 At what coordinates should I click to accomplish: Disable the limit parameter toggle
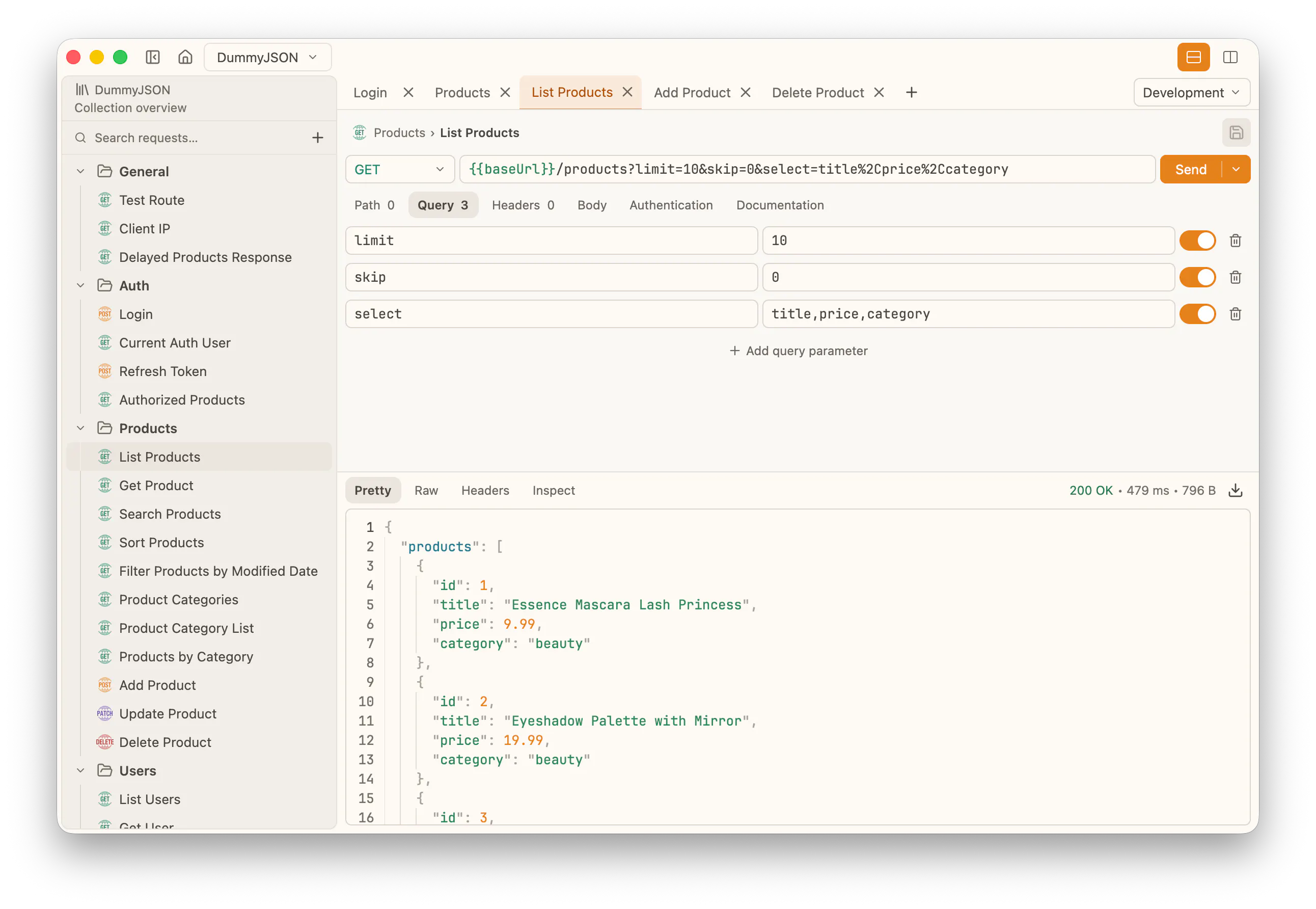click(1197, 241)
